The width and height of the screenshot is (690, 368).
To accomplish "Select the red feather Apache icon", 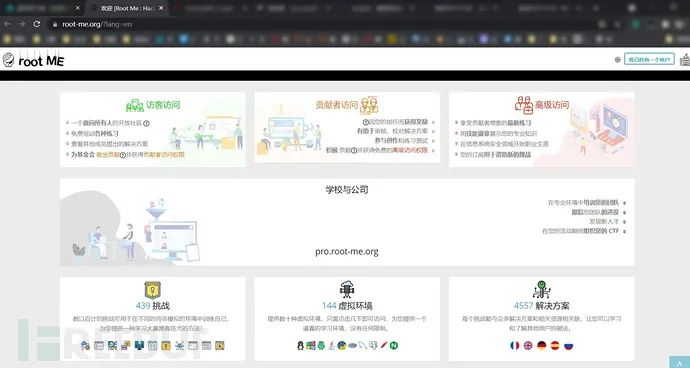I will [x=384, y=346].
